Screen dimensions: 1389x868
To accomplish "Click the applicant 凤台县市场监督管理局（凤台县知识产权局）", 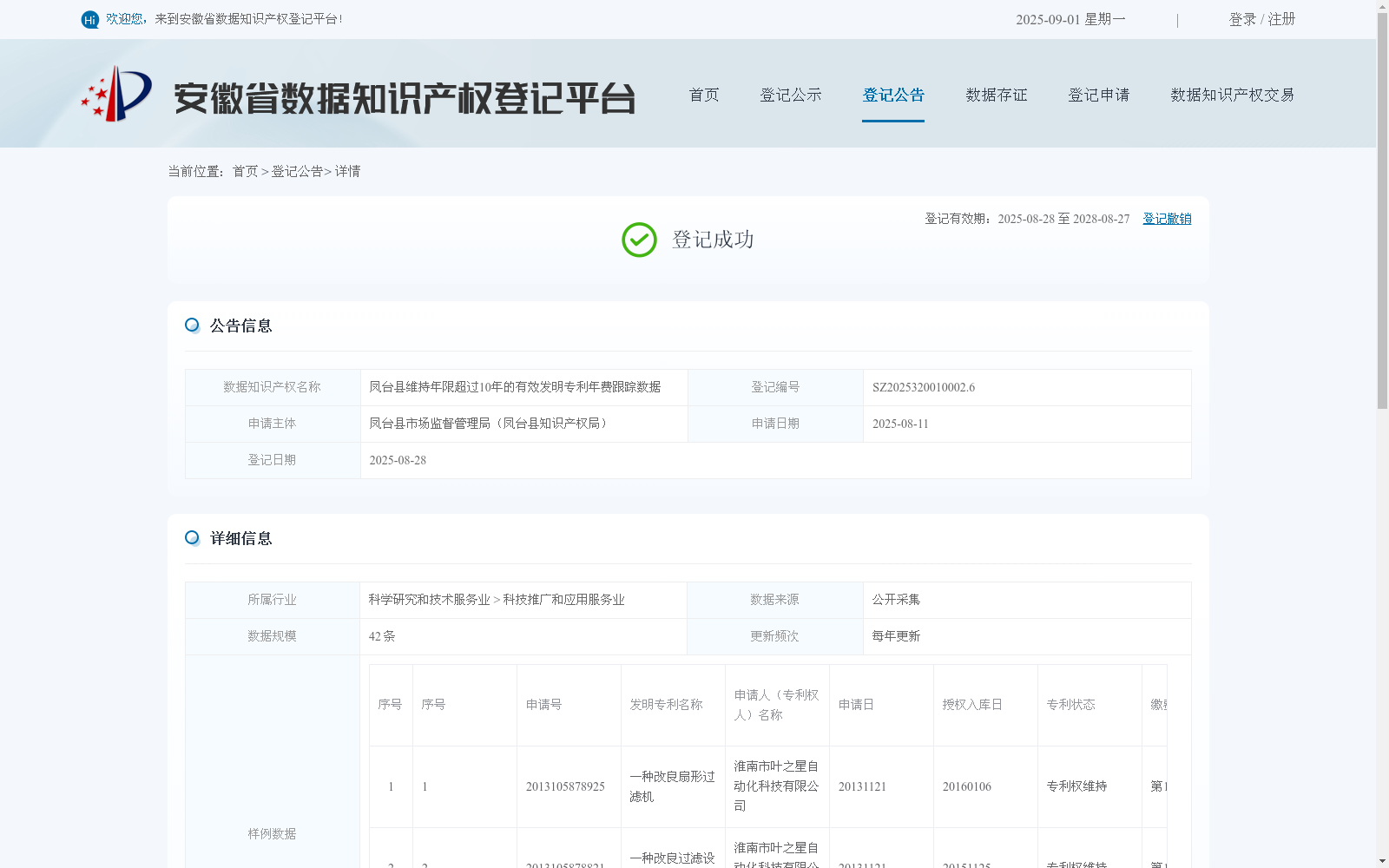I will [x=490, y=424].
